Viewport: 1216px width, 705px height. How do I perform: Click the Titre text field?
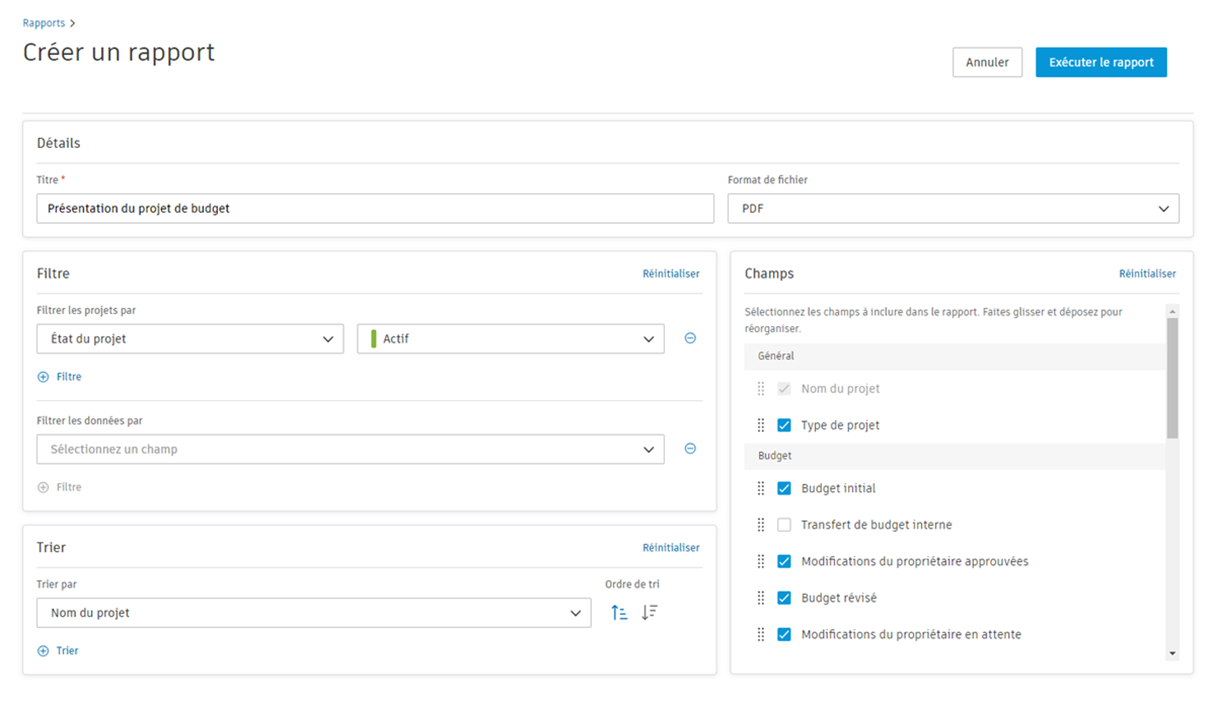click(375, 209)
